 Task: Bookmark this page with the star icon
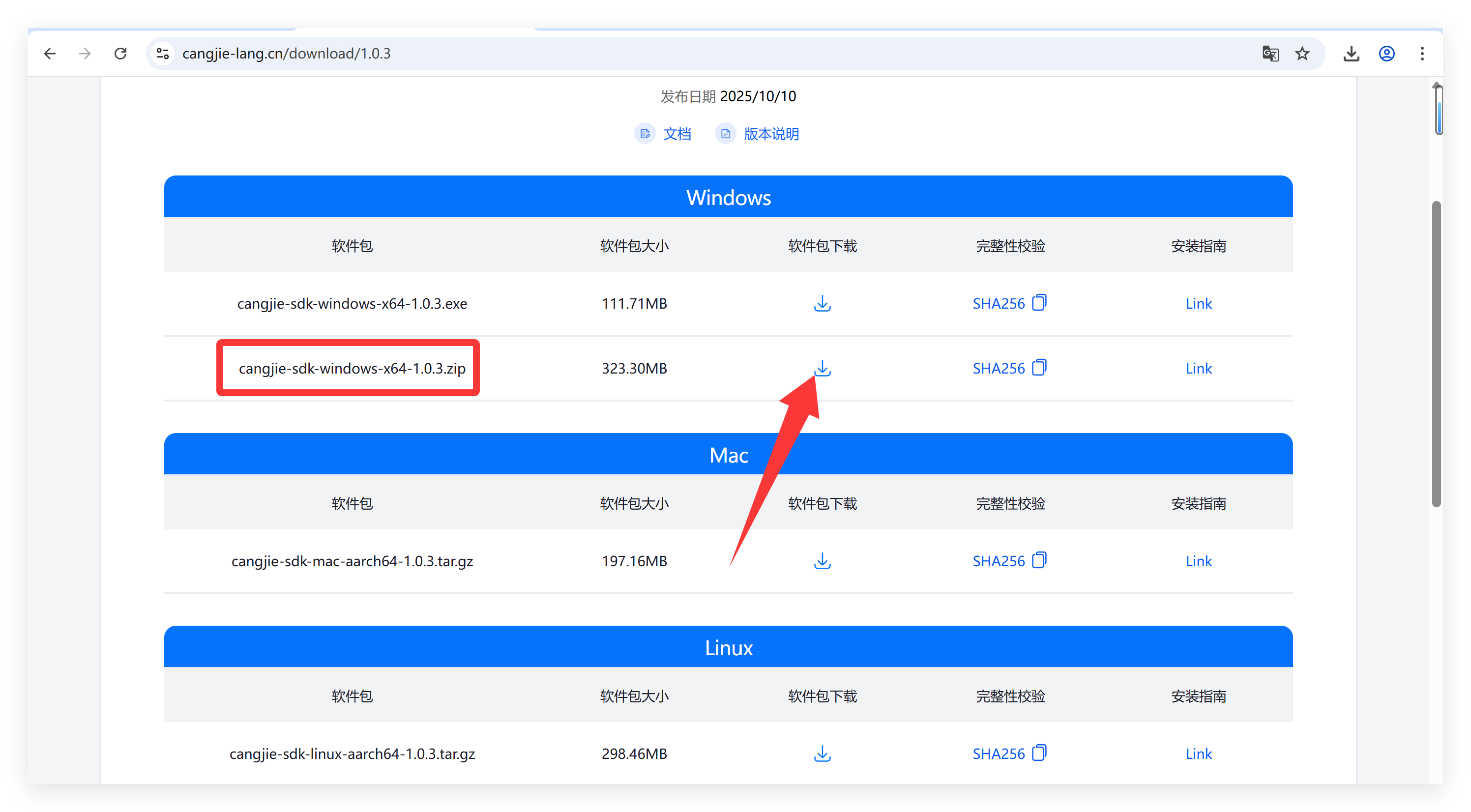(x=1302, y=54)
